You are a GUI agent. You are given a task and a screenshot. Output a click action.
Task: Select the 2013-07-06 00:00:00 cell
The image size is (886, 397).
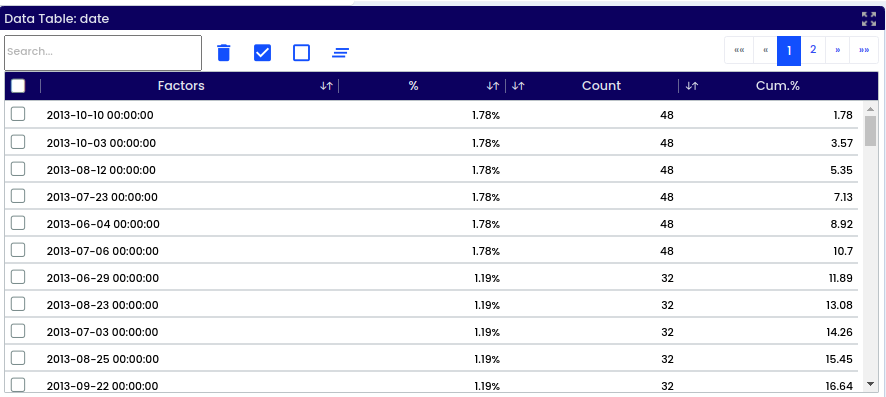pos(102,251)
